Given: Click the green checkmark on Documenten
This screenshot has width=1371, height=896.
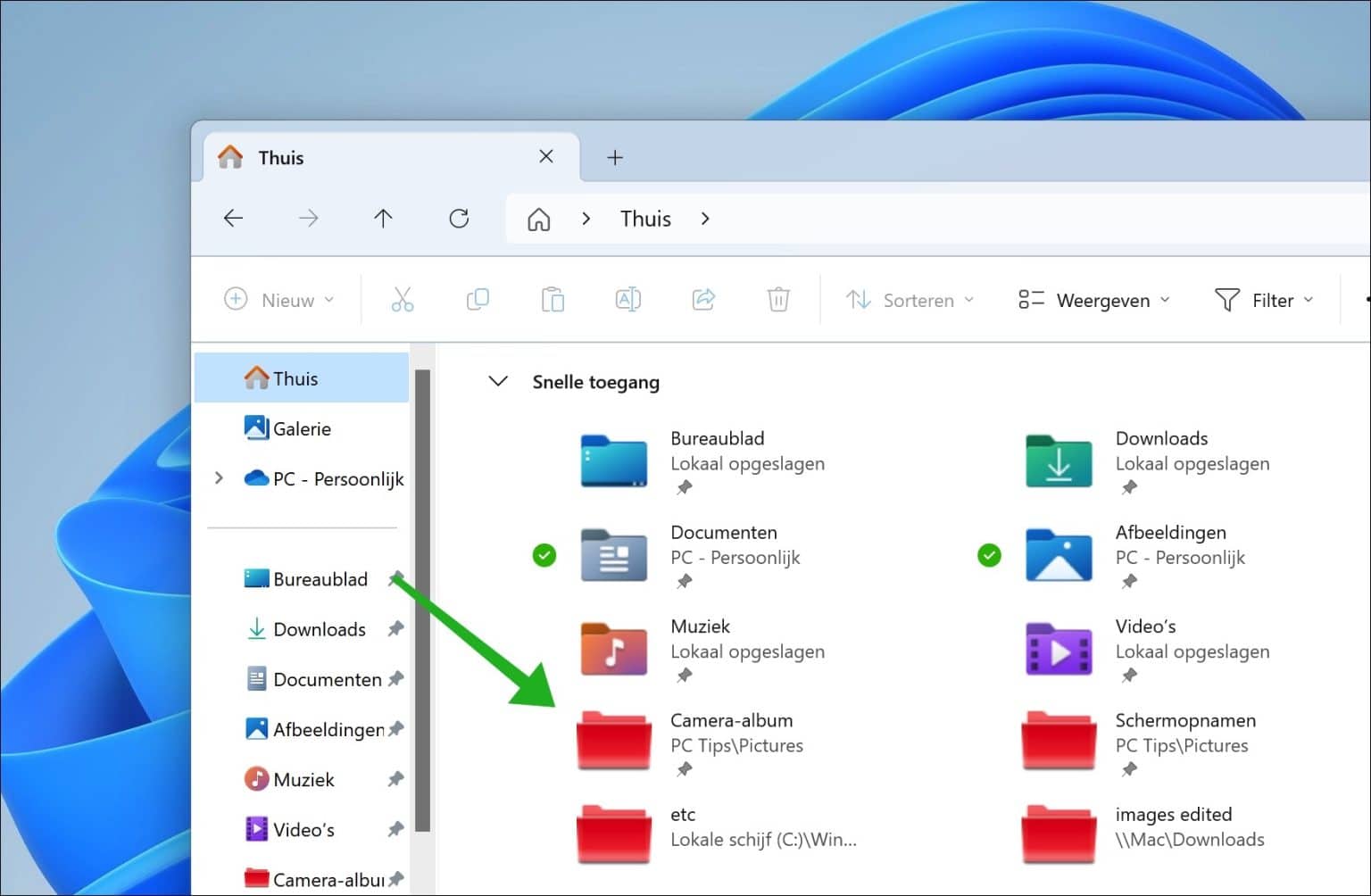Looking at the screenshot, I should [544, 555].
